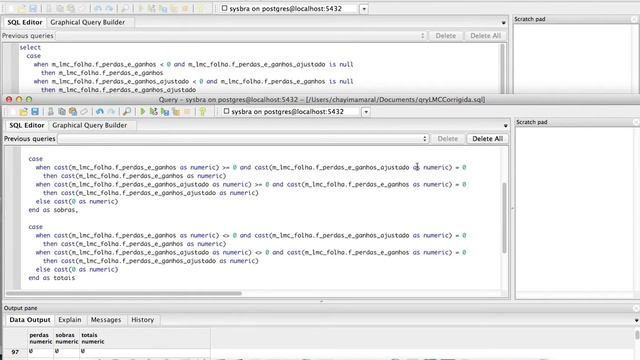Click Delete All in the background window

pos(485,36)
